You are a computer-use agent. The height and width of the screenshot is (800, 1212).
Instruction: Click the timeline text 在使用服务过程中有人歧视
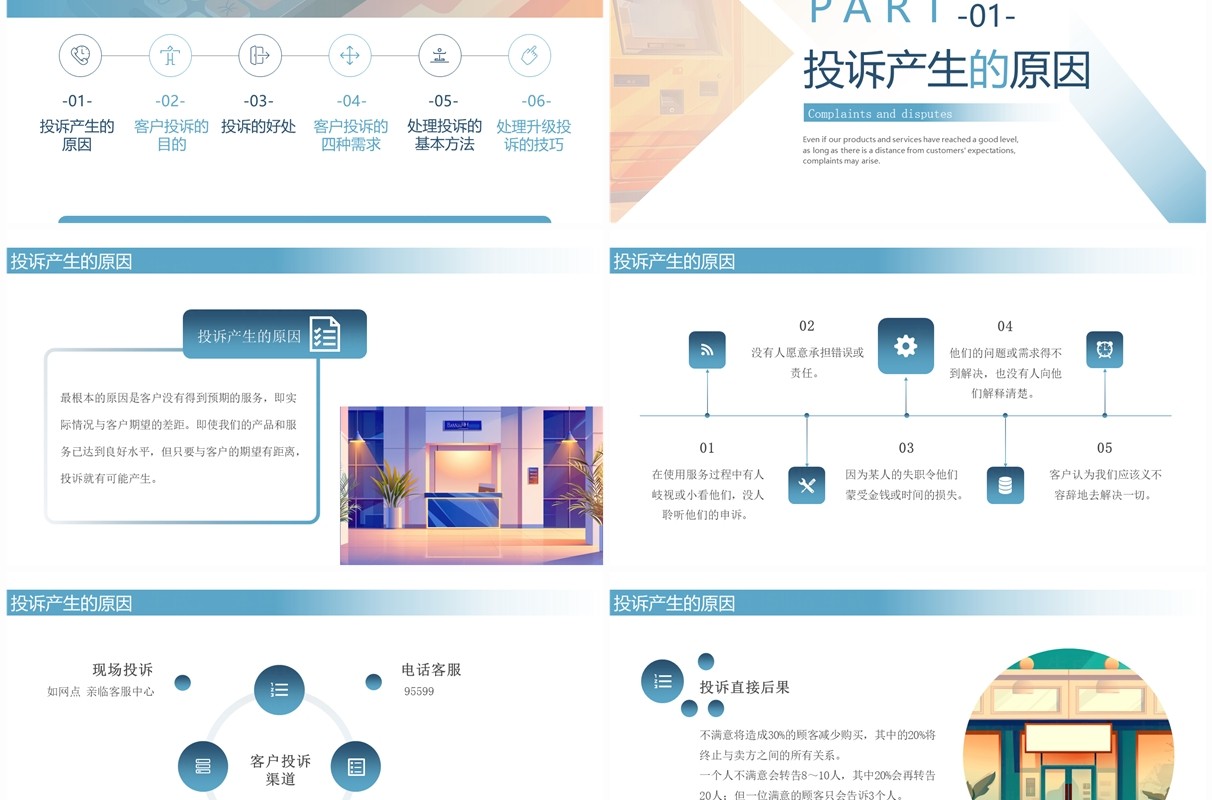[x=707, y=494]
